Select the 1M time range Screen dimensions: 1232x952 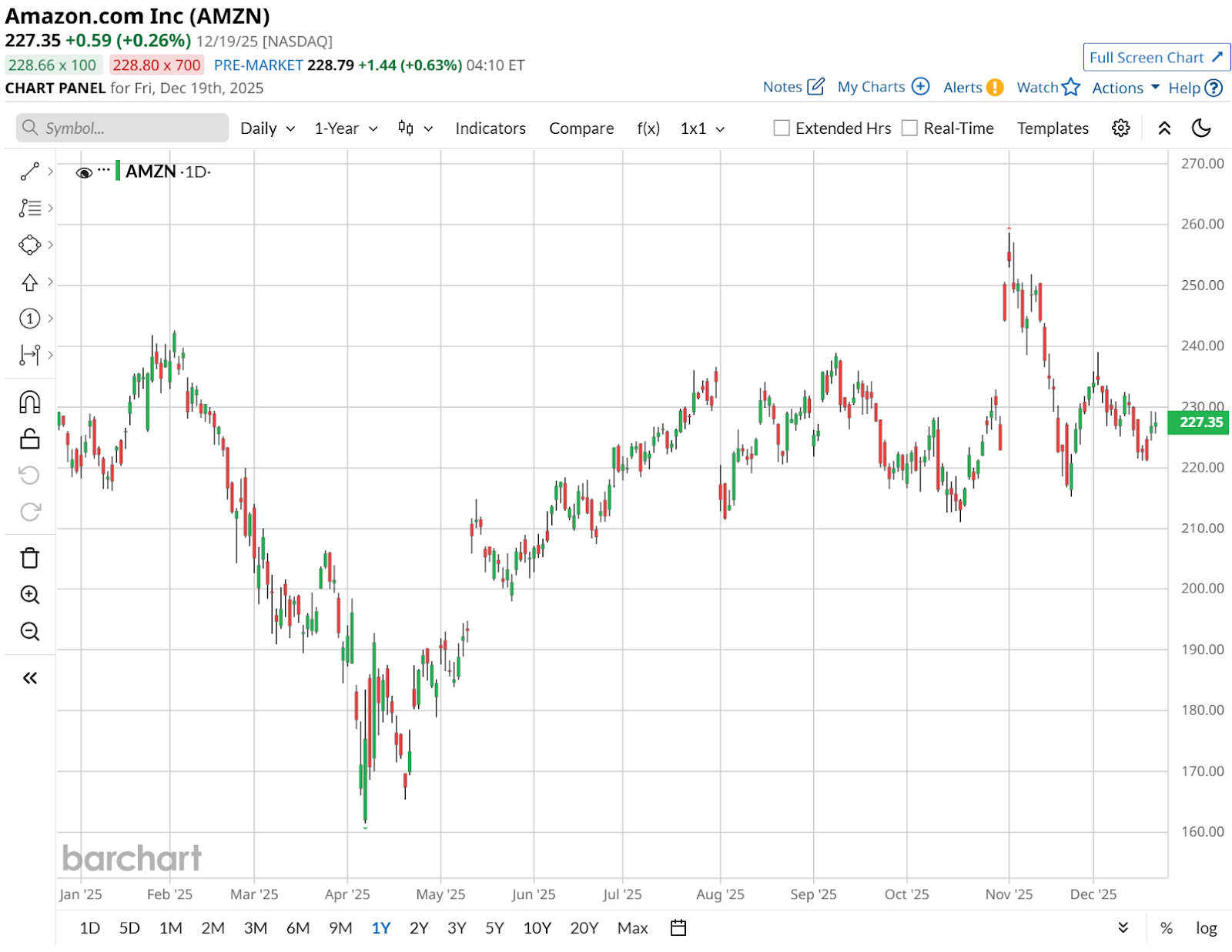pyautogui.click(x=171, y=928)
